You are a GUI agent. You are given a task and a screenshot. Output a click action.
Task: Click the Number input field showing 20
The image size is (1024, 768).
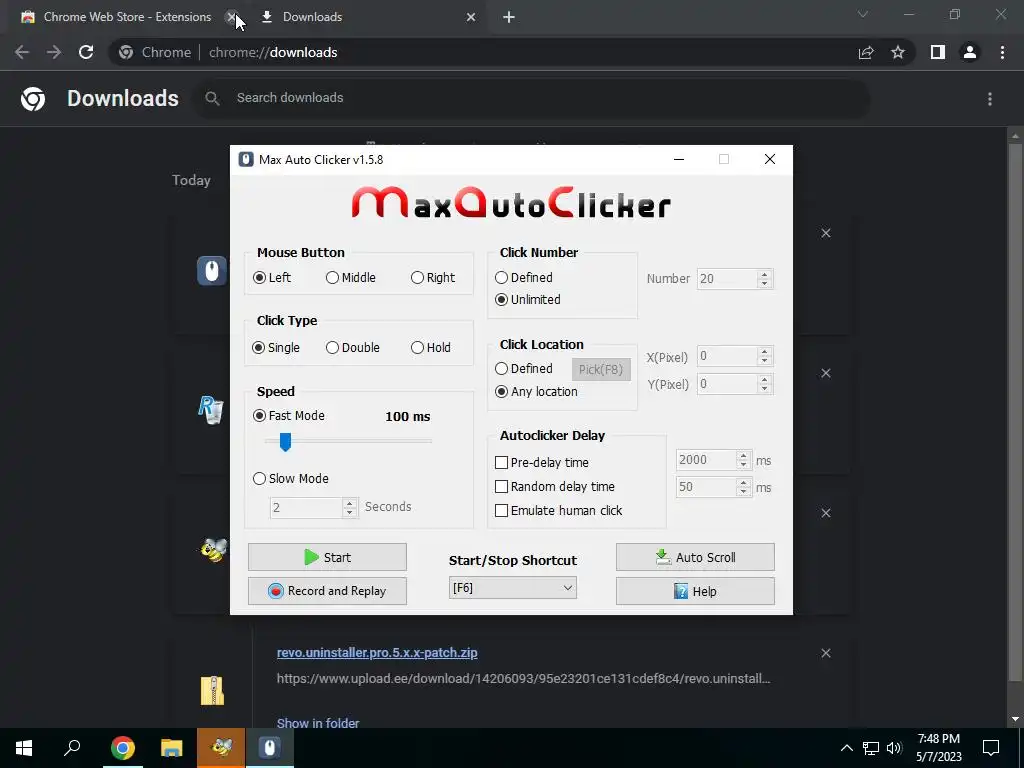click(x=727, y=279)
